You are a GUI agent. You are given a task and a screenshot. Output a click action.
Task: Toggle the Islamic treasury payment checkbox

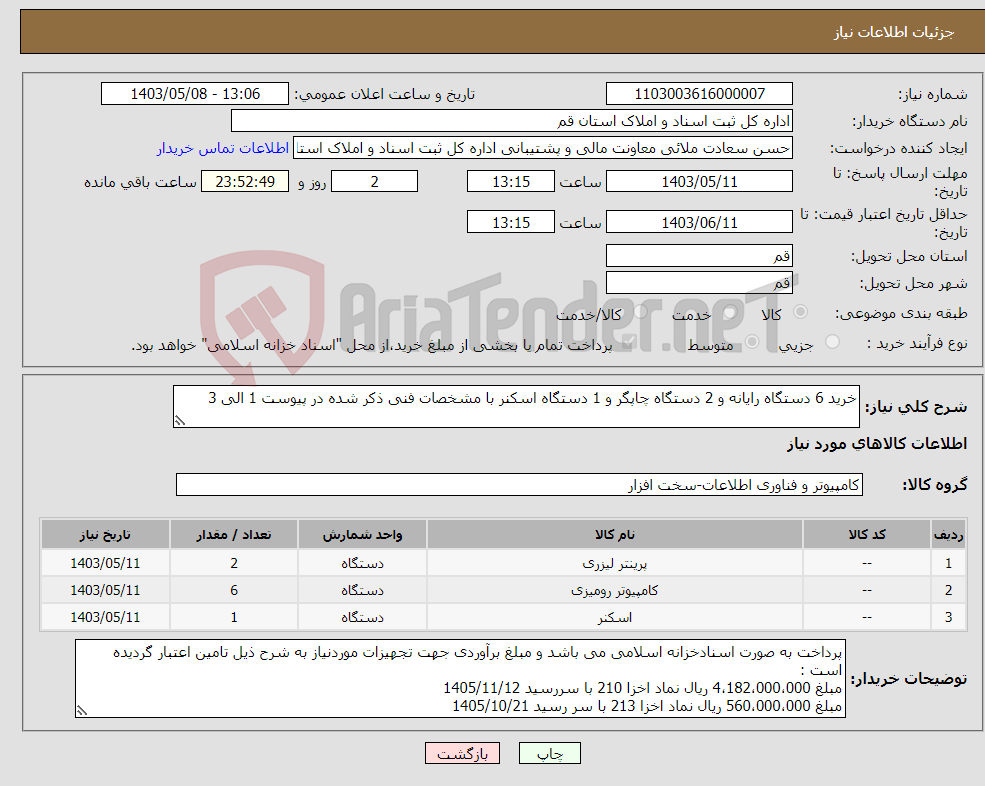click(628, 342)
